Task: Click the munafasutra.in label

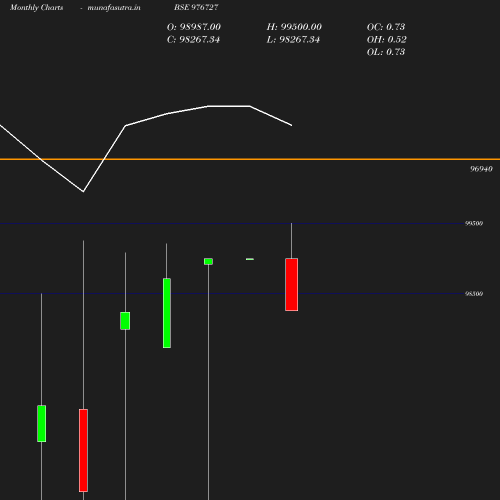Action: pyautogui.click(x=114, y=8)
